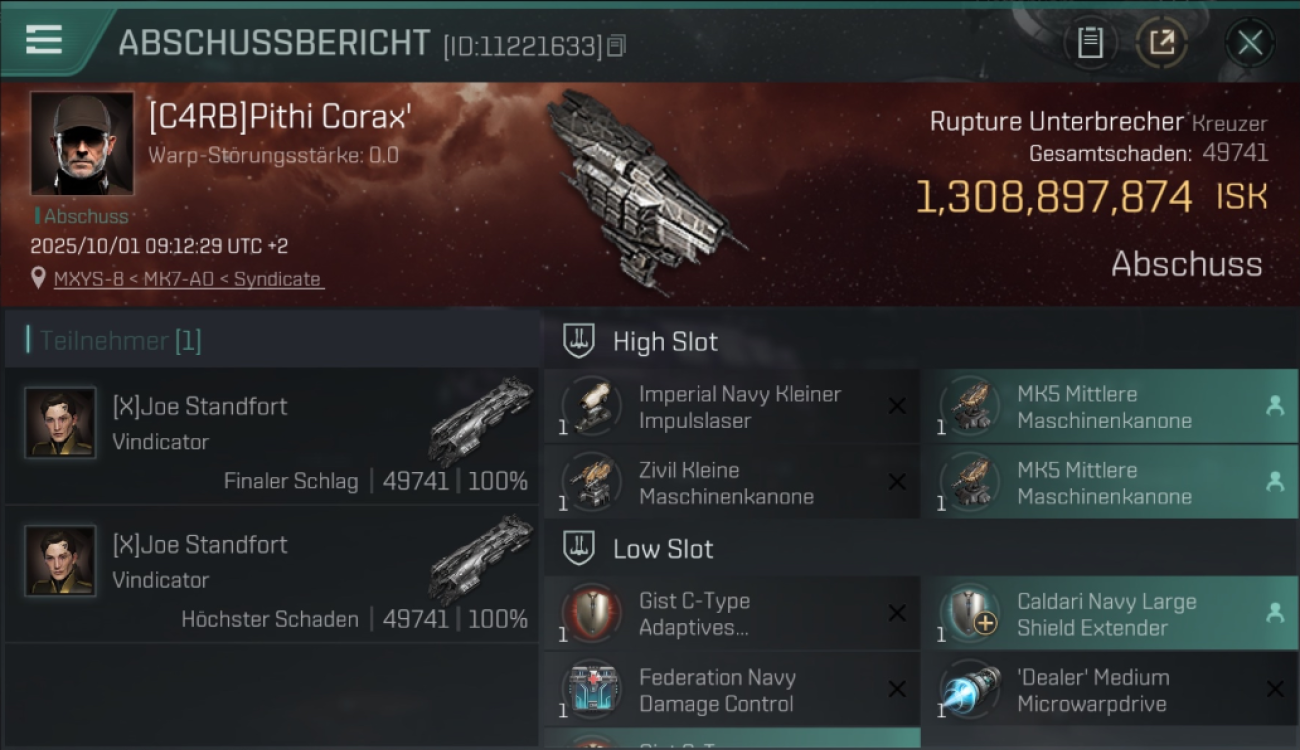This screenshot has height=750, width=1300.
Task: Copy the kill report ID
Action: pyautogui.click(x=616, y=45)
